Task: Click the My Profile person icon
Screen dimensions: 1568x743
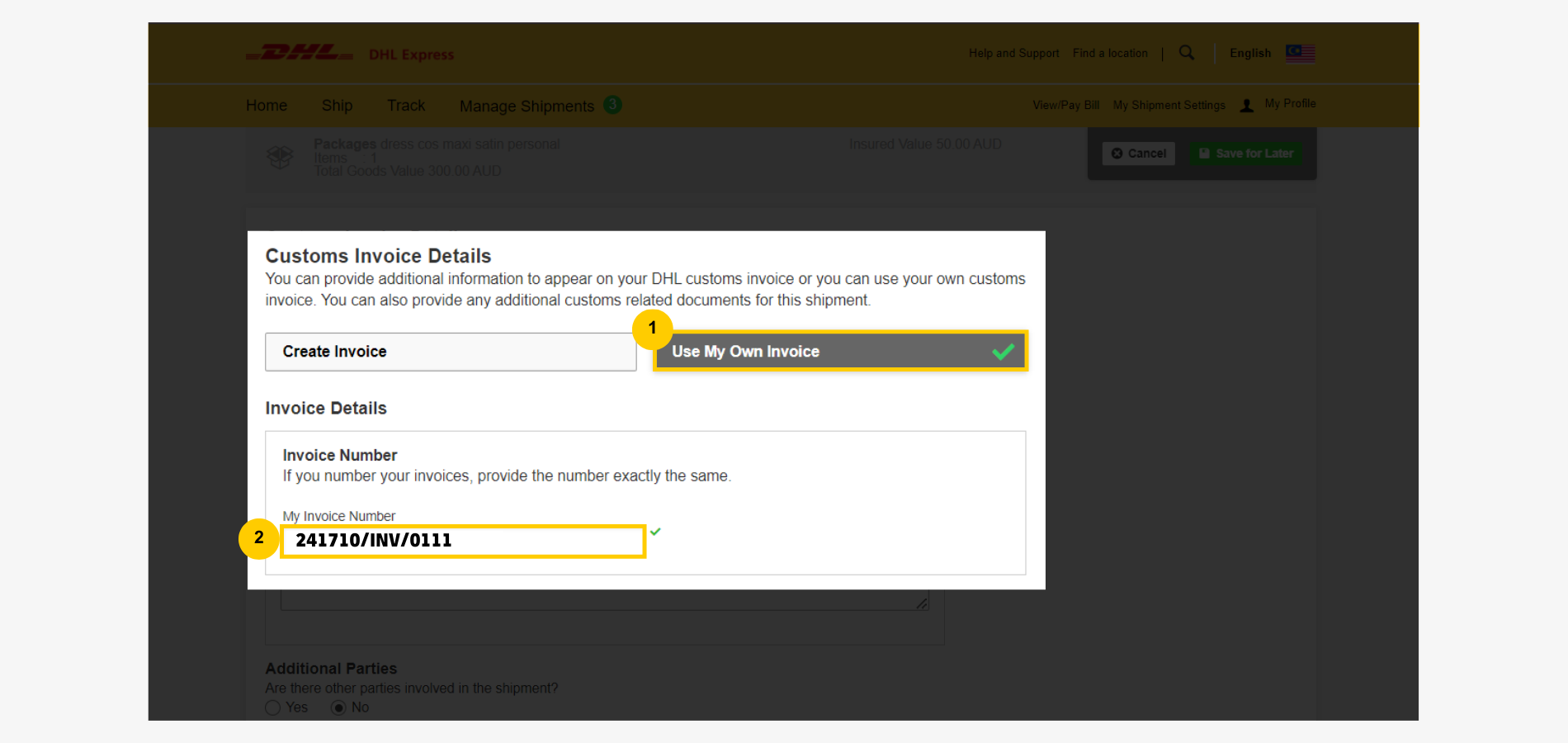Action: (x=1247, y=105)
